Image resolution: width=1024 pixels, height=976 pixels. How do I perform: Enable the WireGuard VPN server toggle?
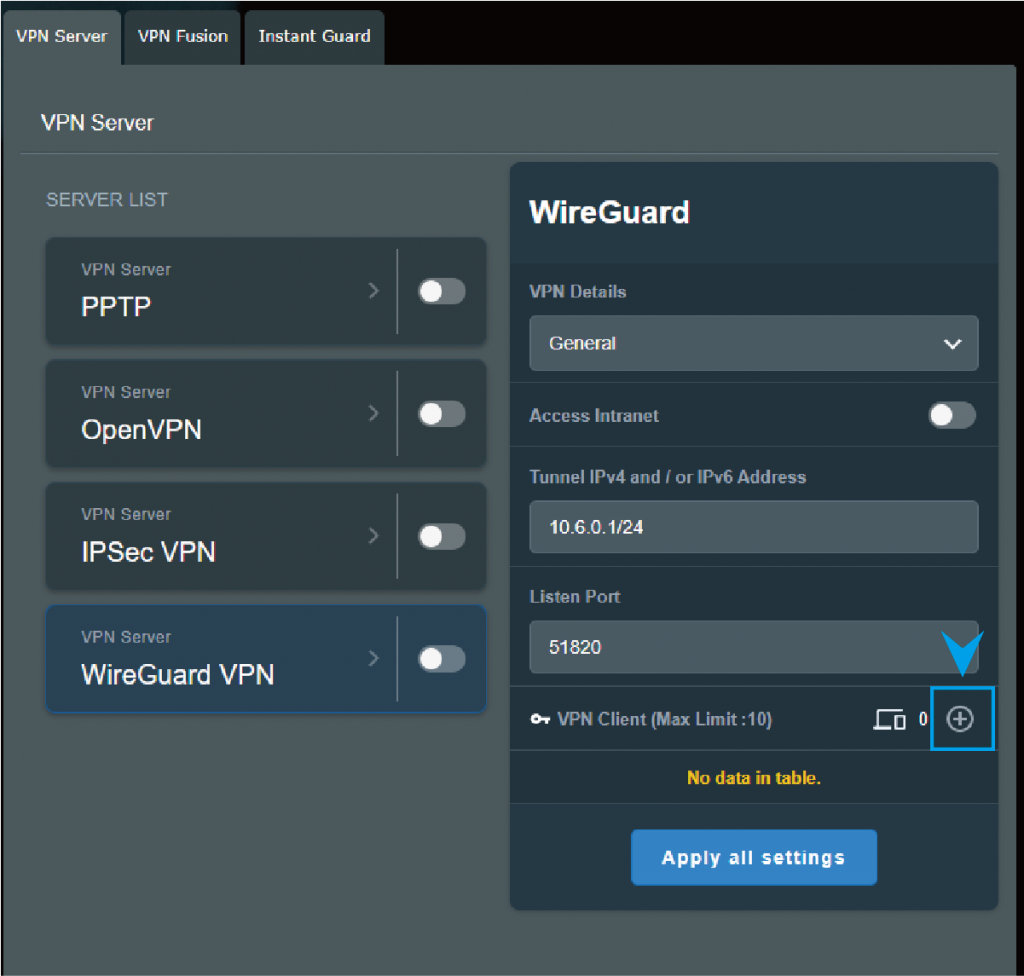[441, 659]
